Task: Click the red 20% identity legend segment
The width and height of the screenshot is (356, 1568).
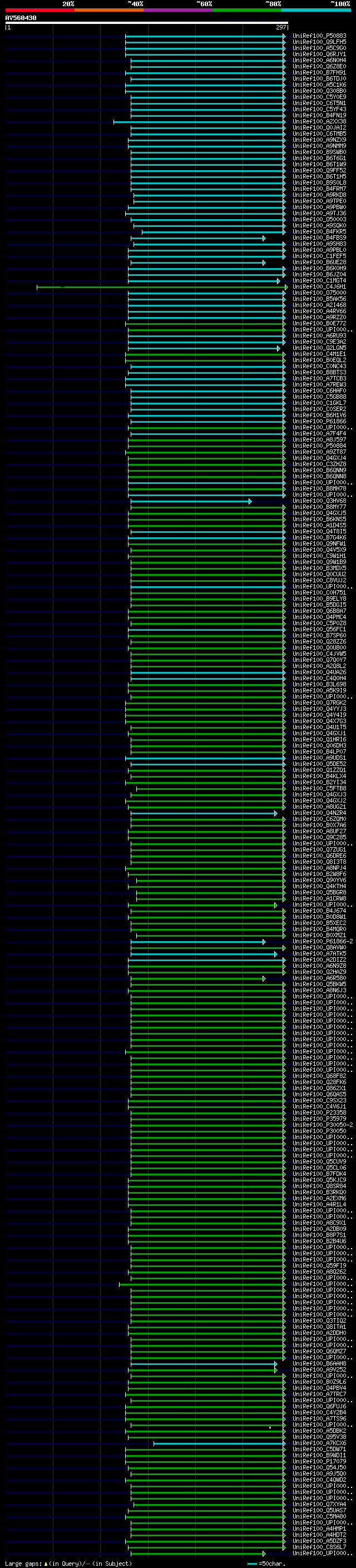Action: point(40,10)
